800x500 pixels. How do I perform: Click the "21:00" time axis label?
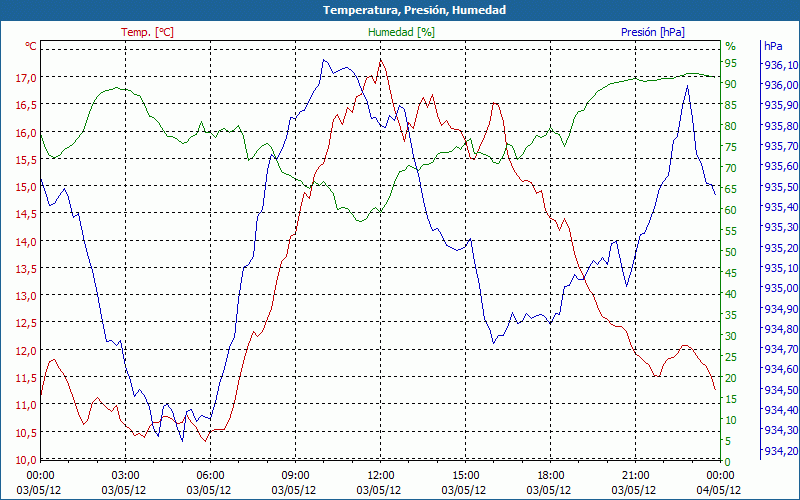(x=636, y=476)
